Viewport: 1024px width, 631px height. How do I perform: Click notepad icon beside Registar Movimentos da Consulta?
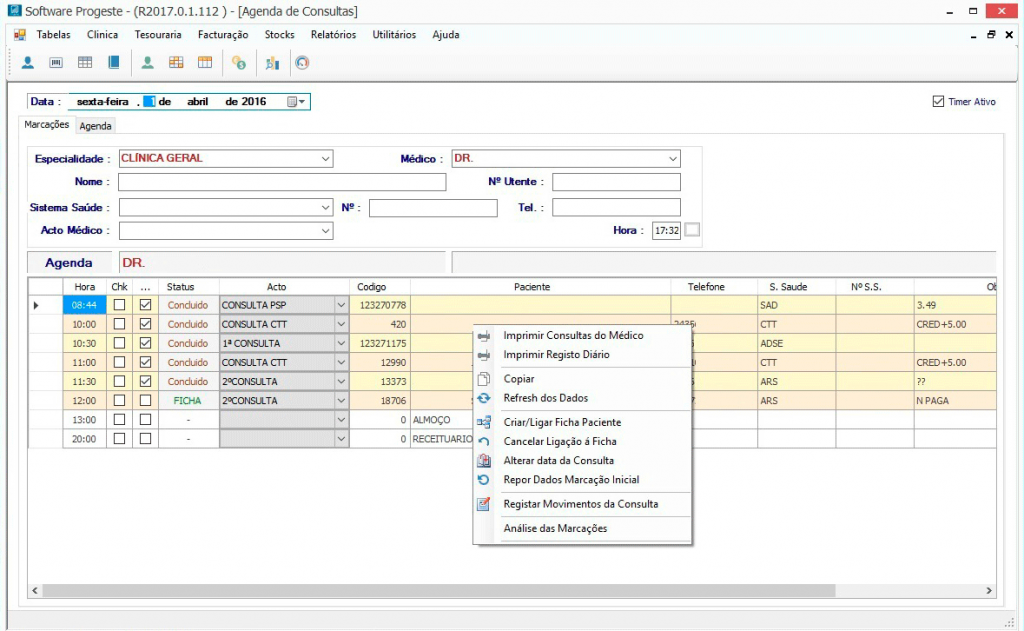(484, 504)
